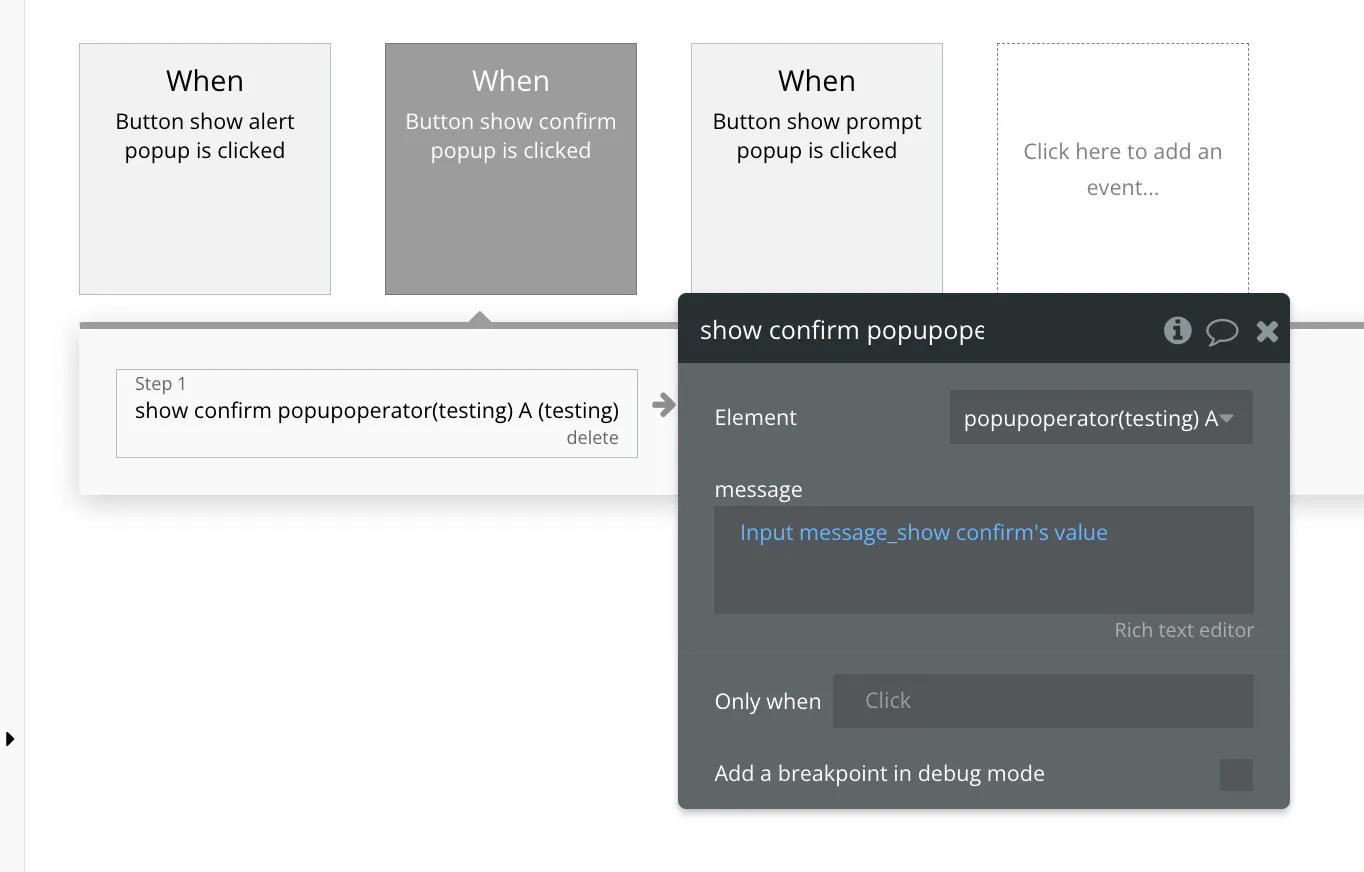The width and height of the screenshot is (1364, 872).
Task: Click the Add a breakpoint in debug mode label
Action: pyautogui.click(x=879, y=774)
